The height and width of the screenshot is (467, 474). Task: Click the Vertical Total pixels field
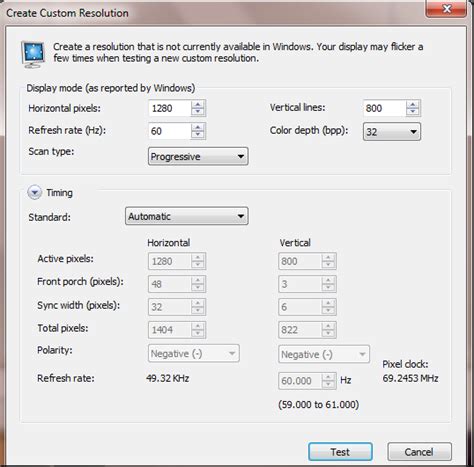point(300,330)
